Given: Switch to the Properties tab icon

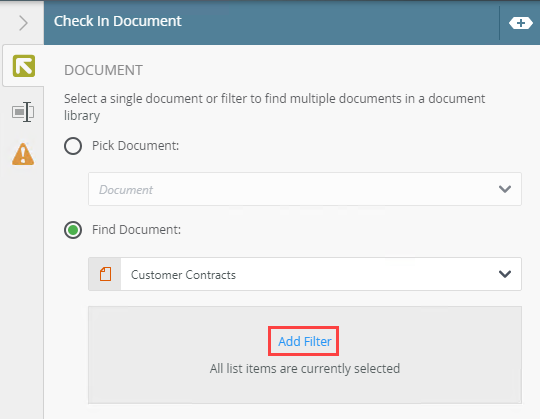Looking at the screenshot, I should point(23,112).
